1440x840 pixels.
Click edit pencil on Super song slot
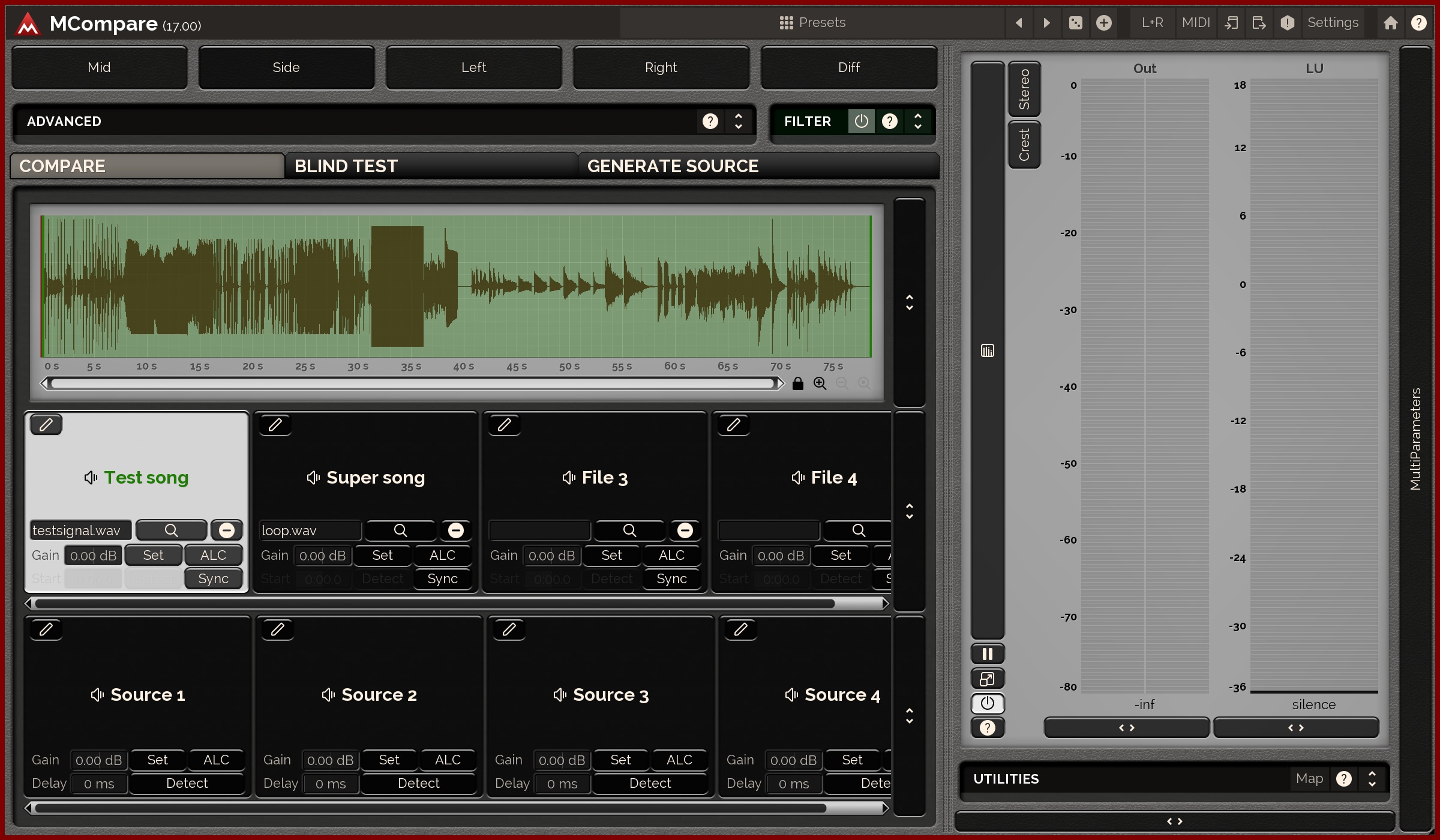pyautogui.click(x=275, y=425)
